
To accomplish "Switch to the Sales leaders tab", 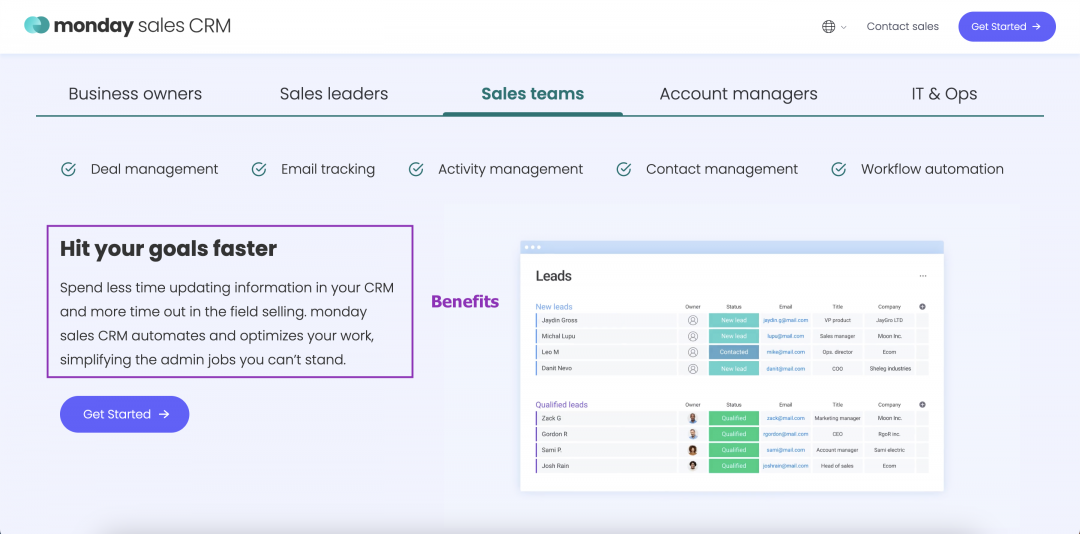I will tap(334, 94).
